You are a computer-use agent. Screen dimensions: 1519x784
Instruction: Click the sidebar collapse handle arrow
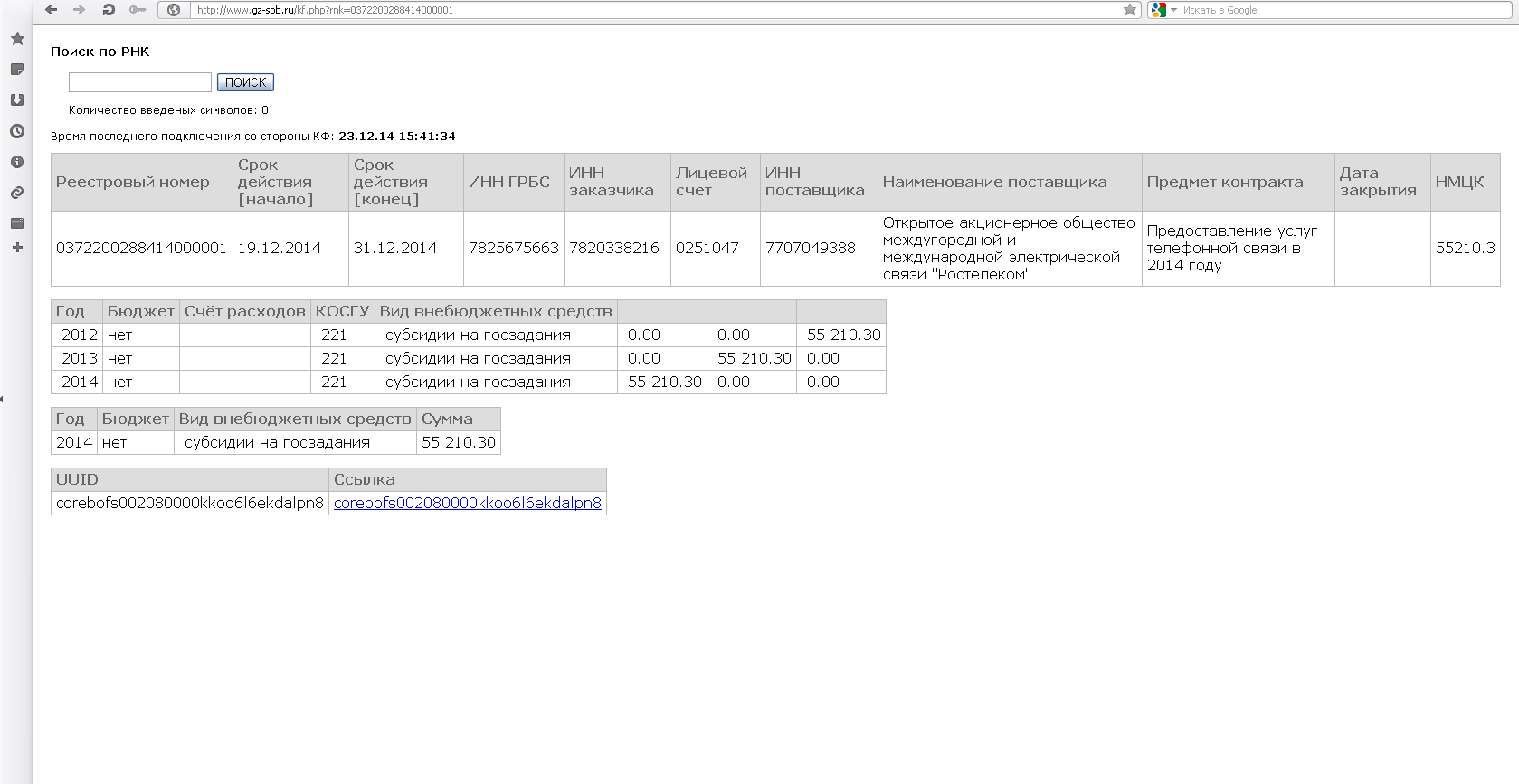(x=2, y=399)
